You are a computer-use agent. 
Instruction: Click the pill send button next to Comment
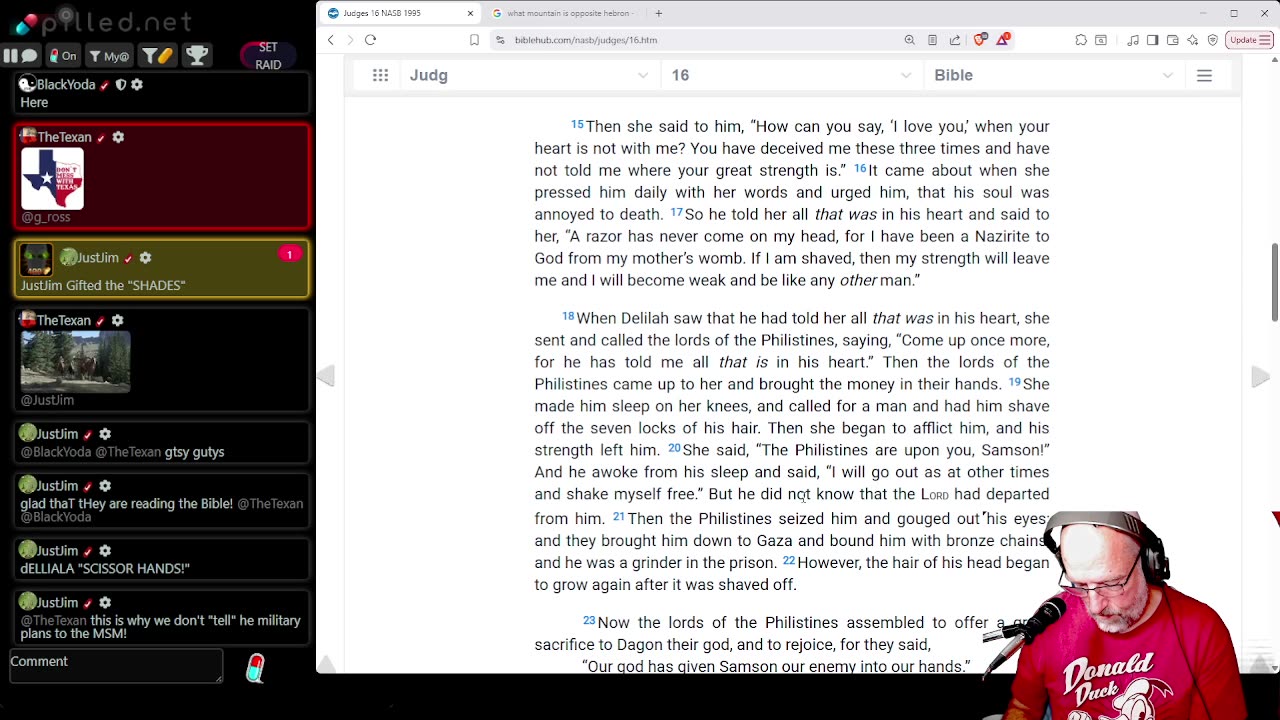pyautogui.click(x=256, y=668)
